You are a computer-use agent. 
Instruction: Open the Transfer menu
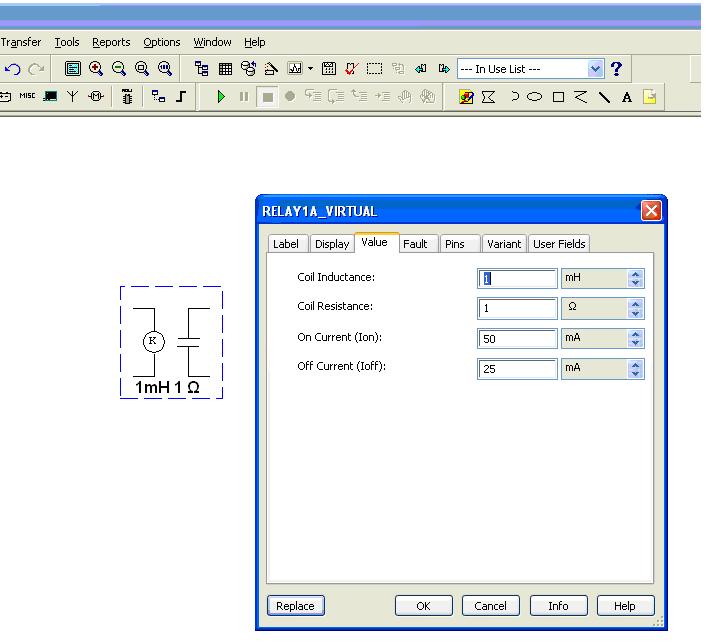click(21, 42)
